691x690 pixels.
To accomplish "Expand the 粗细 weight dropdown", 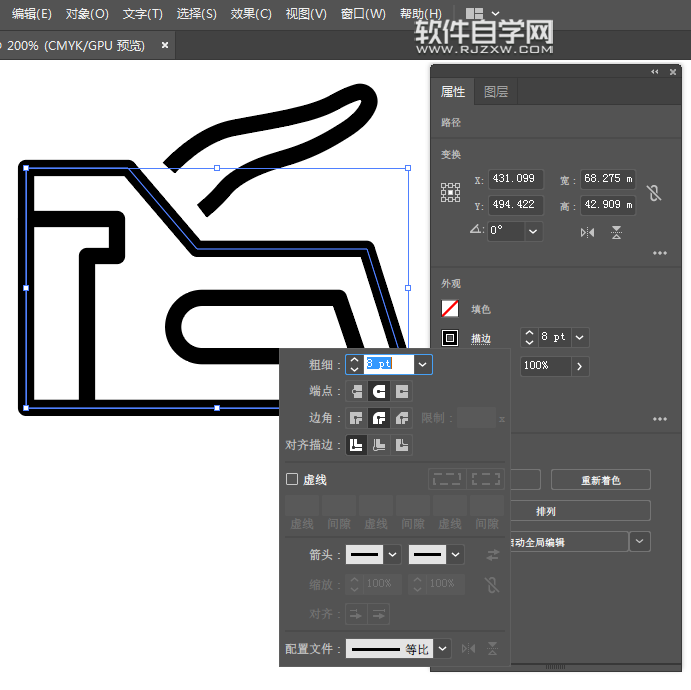I will pyautogui.click(x=423, y=364).
